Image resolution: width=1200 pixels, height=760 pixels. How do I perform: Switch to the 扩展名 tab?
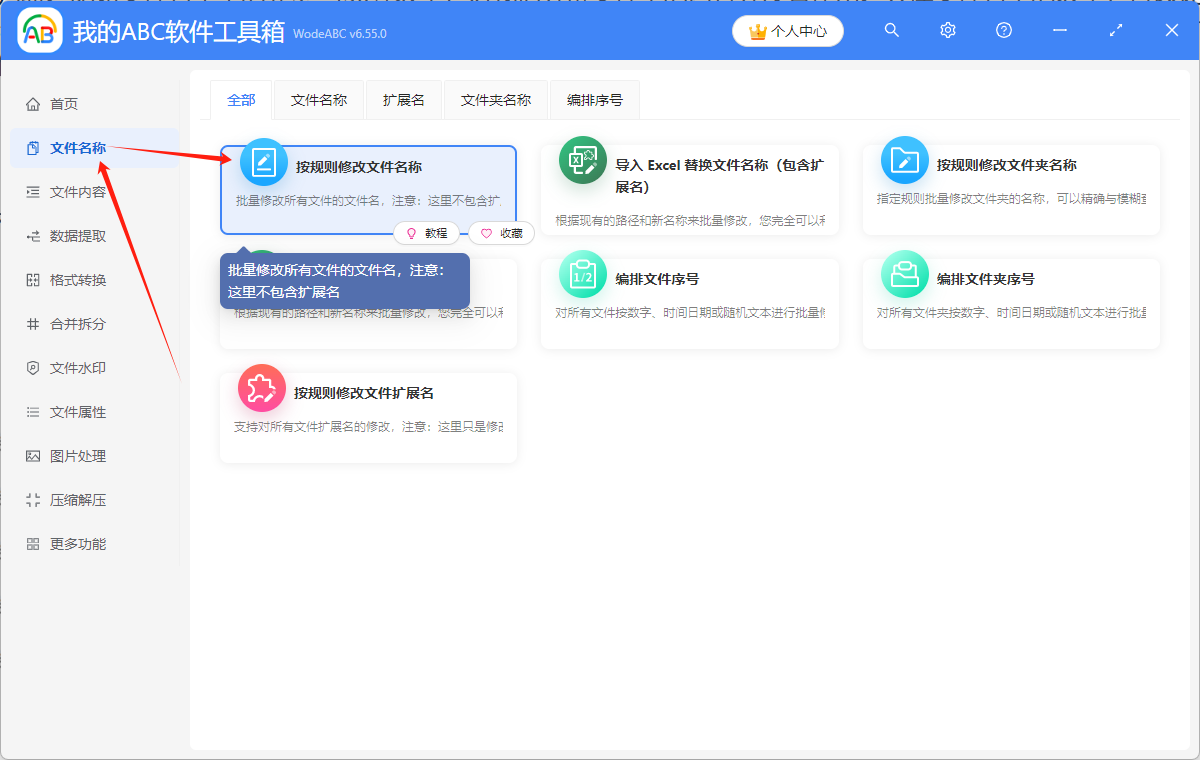coord(404,100)
